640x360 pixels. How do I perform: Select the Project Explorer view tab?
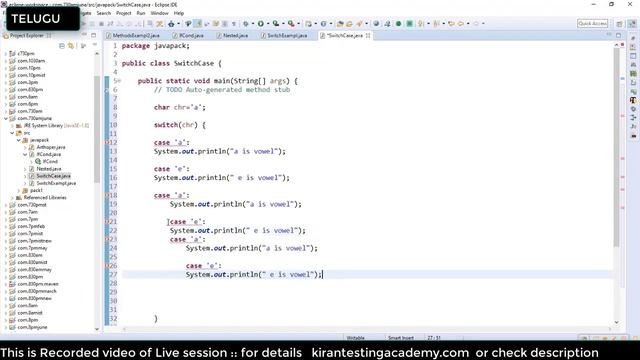tap(27, 36)
